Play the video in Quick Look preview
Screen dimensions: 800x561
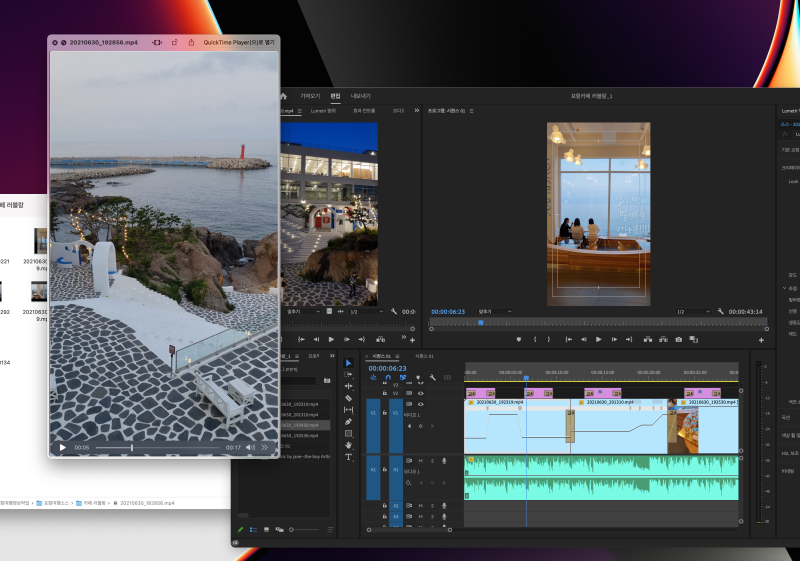pyautogui.click(x=62, y=447)
